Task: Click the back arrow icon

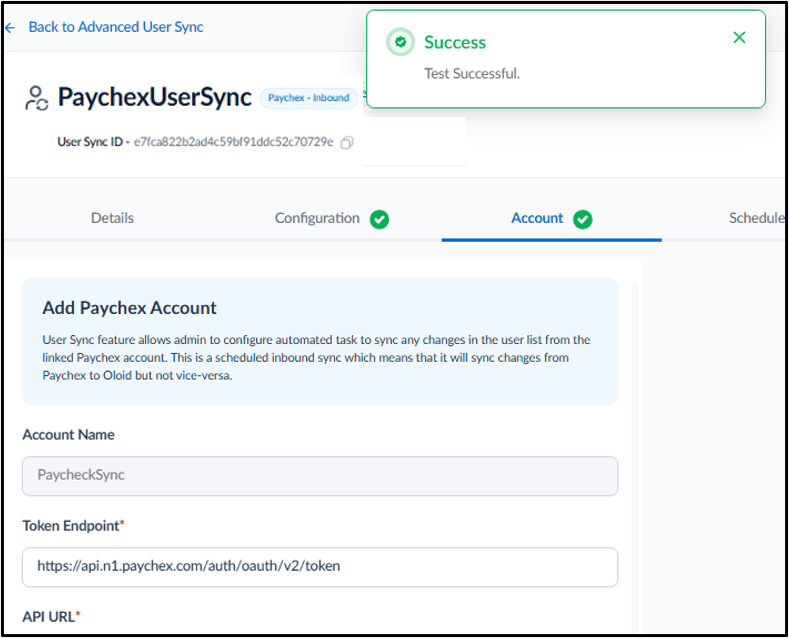Action: pos(10,28)
